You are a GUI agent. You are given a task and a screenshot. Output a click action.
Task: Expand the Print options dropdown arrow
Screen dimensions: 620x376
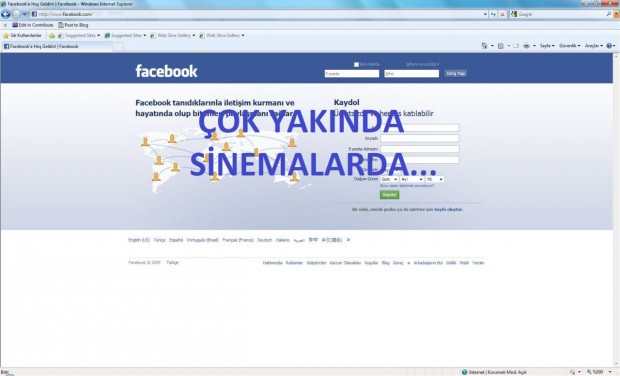534,46
